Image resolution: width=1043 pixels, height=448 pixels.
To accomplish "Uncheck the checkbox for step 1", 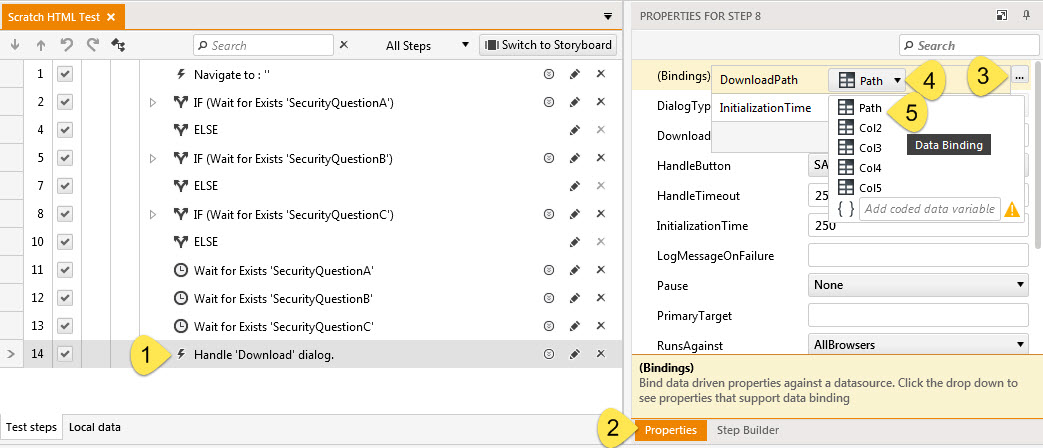I will [65, 74].
